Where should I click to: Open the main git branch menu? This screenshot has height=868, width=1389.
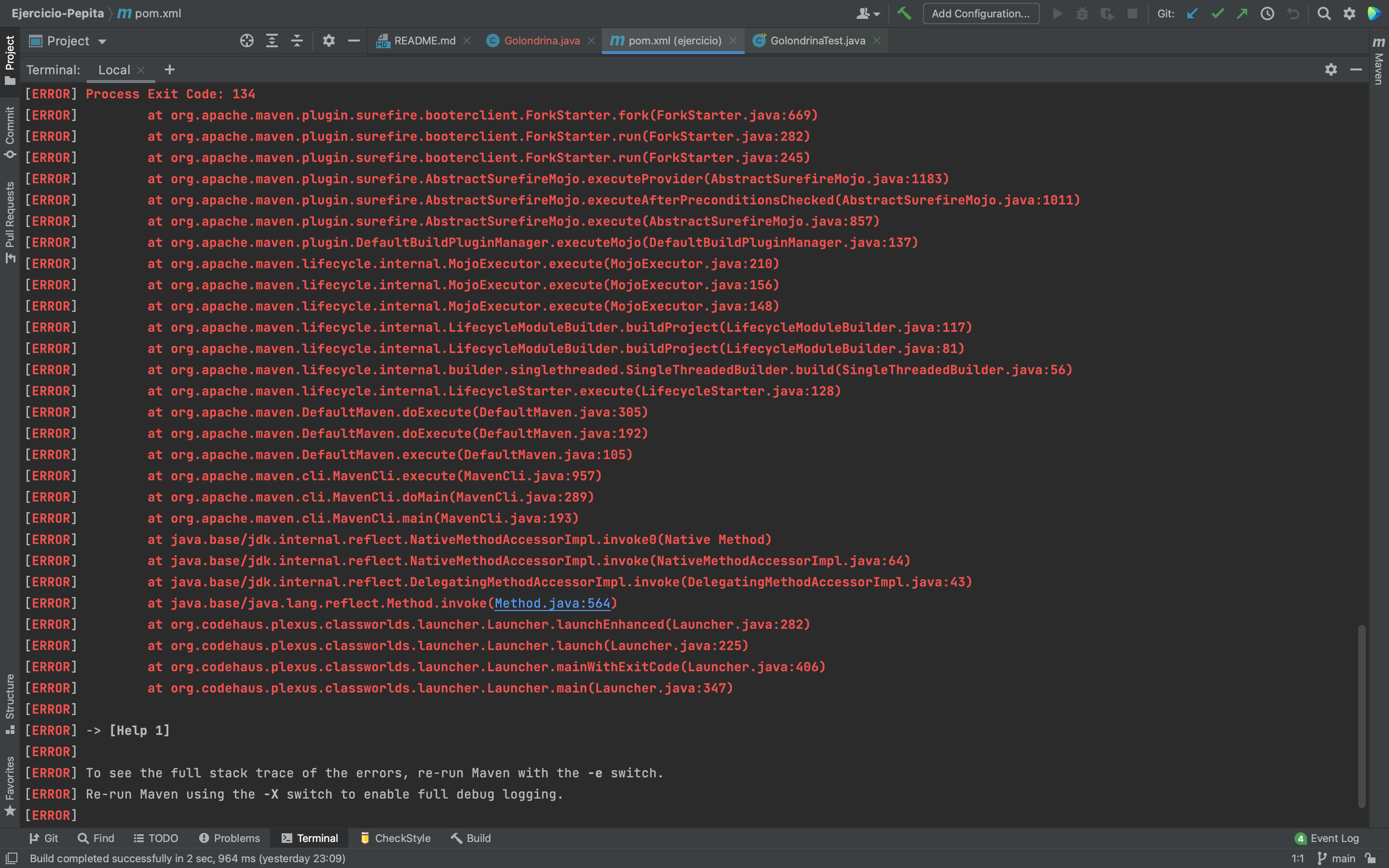(x=1337, y=858)
